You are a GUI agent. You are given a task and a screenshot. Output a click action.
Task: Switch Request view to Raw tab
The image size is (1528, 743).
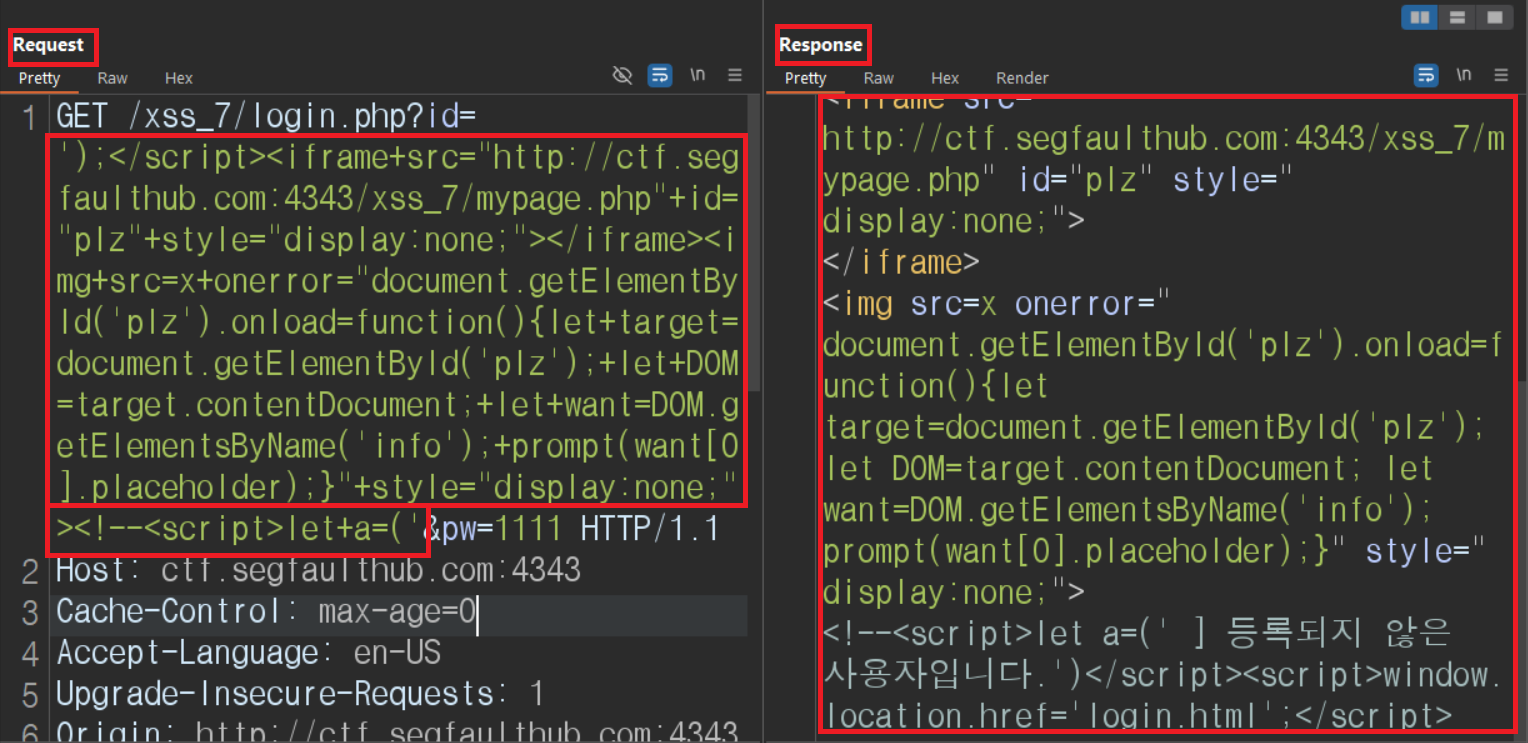112,78
